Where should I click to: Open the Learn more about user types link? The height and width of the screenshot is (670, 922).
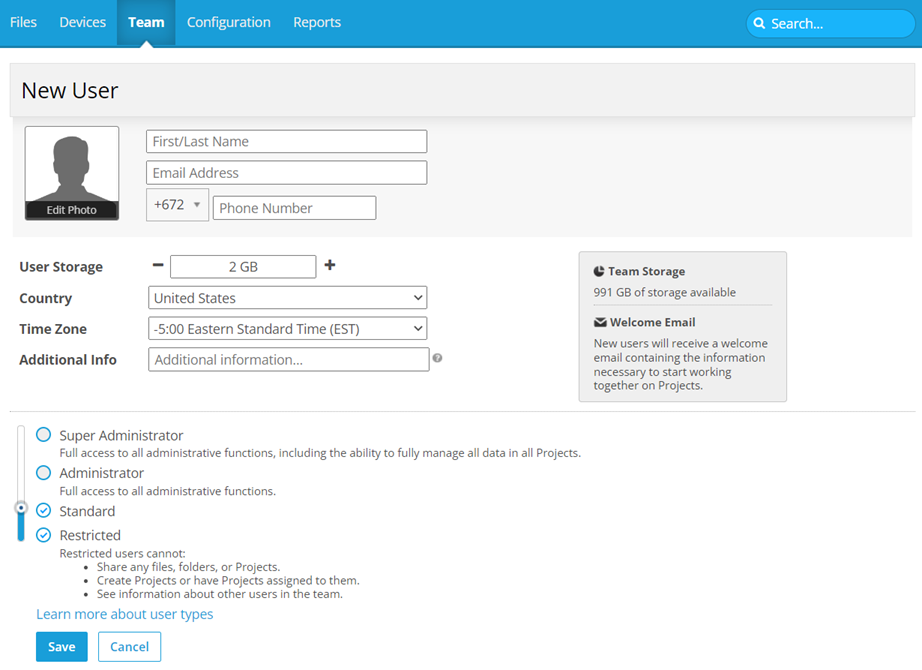coord(125,614)
